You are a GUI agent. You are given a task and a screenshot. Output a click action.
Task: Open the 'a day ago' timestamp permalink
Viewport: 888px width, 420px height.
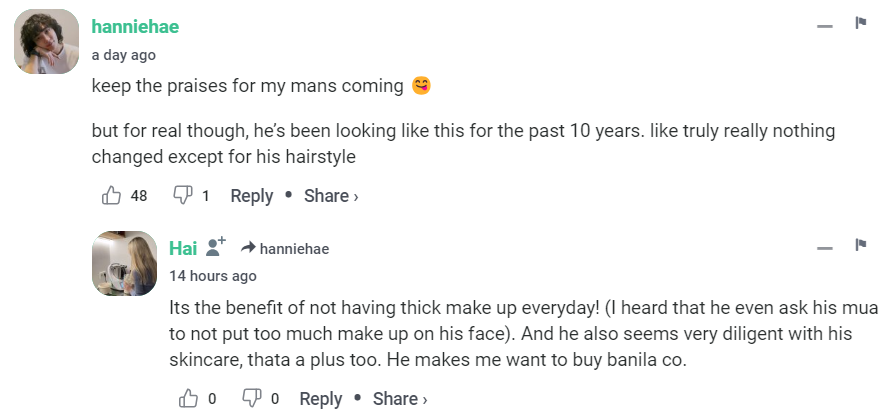click(x=123, y=55)
